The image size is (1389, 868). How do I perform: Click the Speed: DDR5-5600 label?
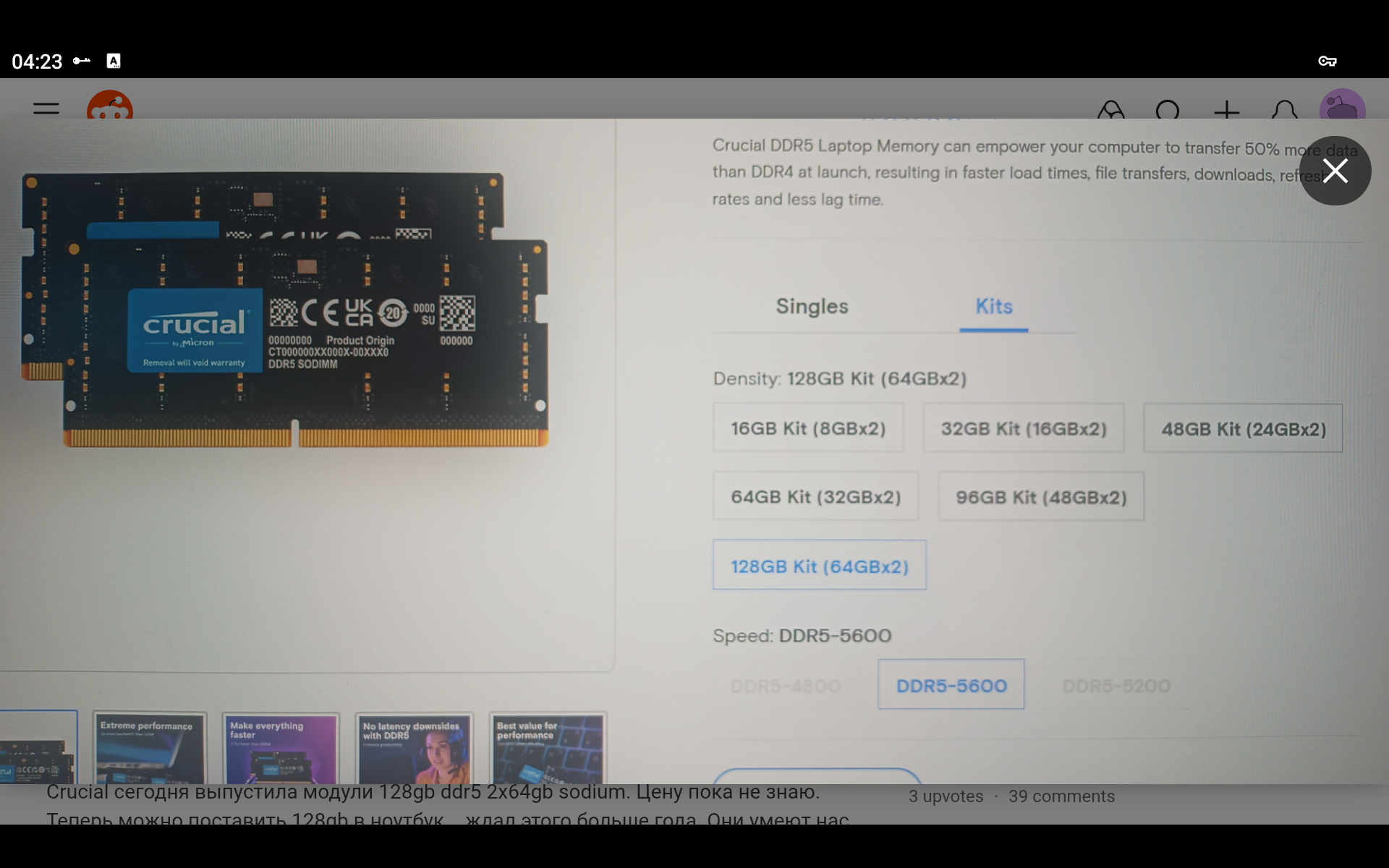coord(802,635)
